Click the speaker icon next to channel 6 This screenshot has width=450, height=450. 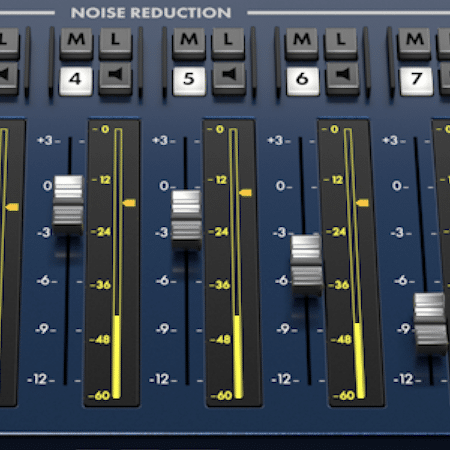(x=343, y=78)
